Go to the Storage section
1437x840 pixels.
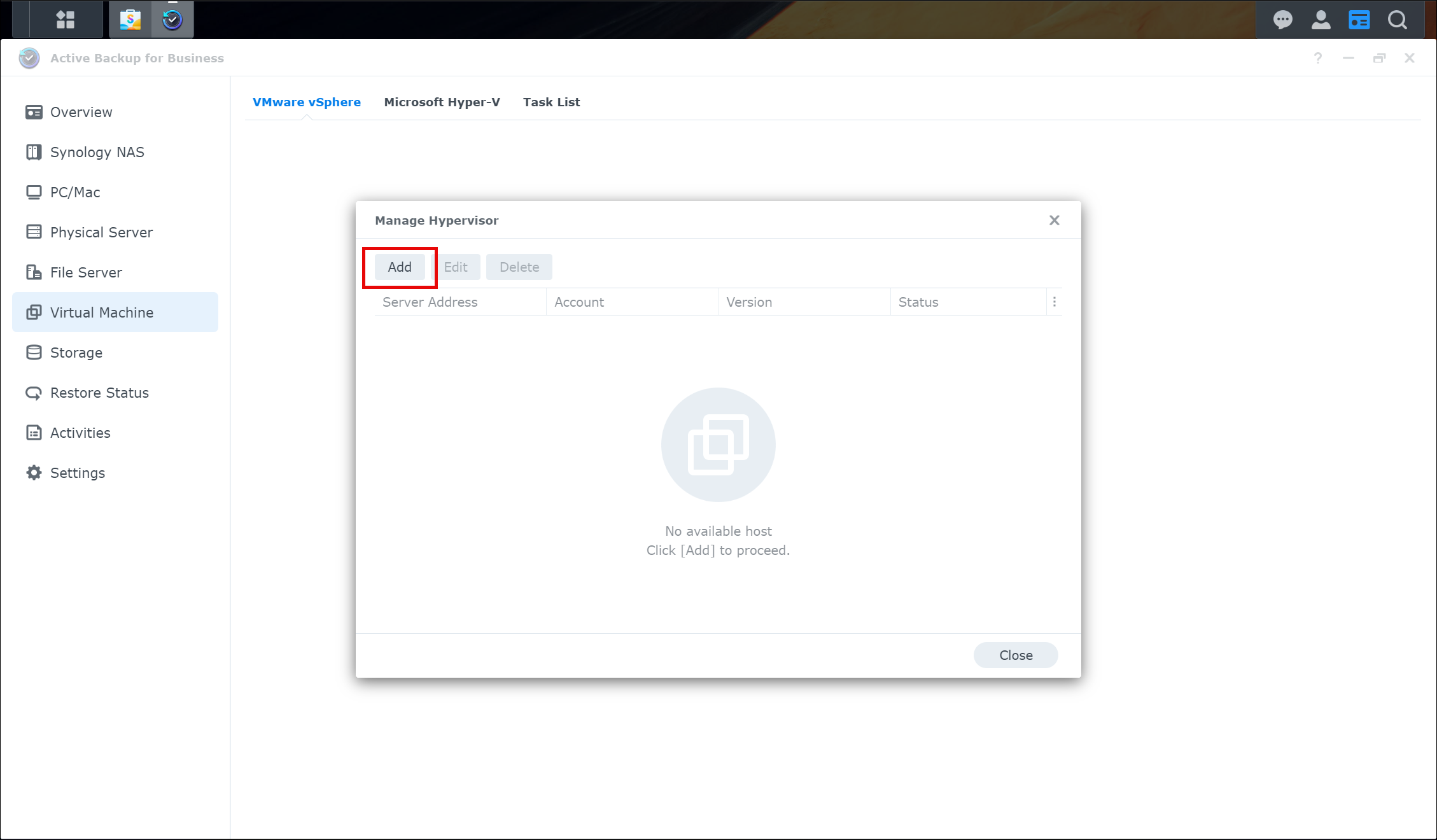[x=76, y=353]
